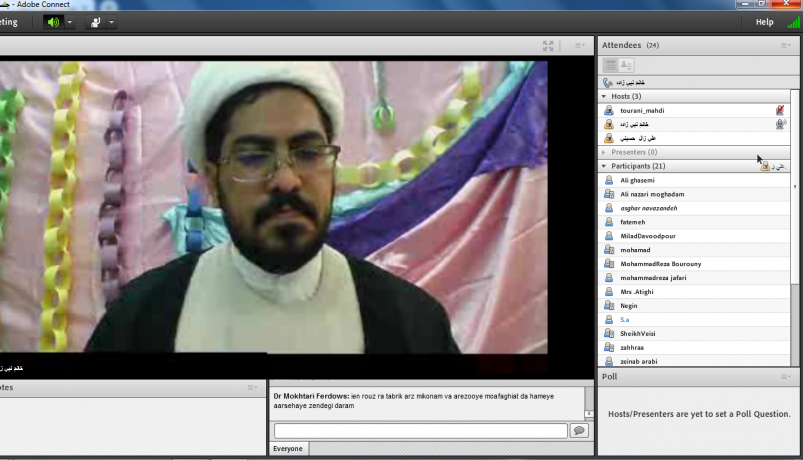Screen dimensions: 803x460
Task: Select the Everyone chat tab
Action: pos(288,449)
